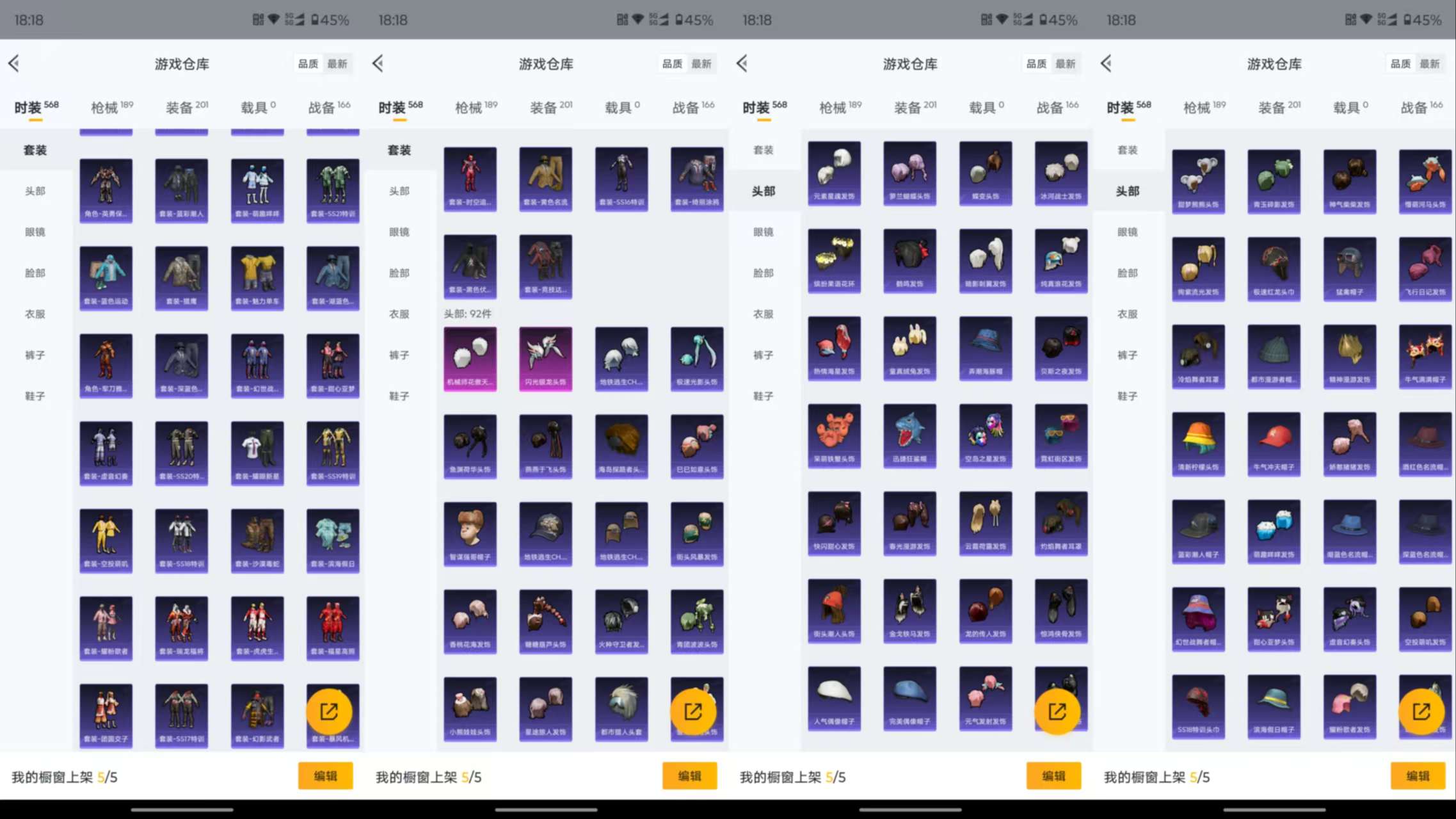Viewport: 1456px width, 819px height.
Task: Tap the Wi-Fi icon in the status bar
Action: [x=275, y=20]
